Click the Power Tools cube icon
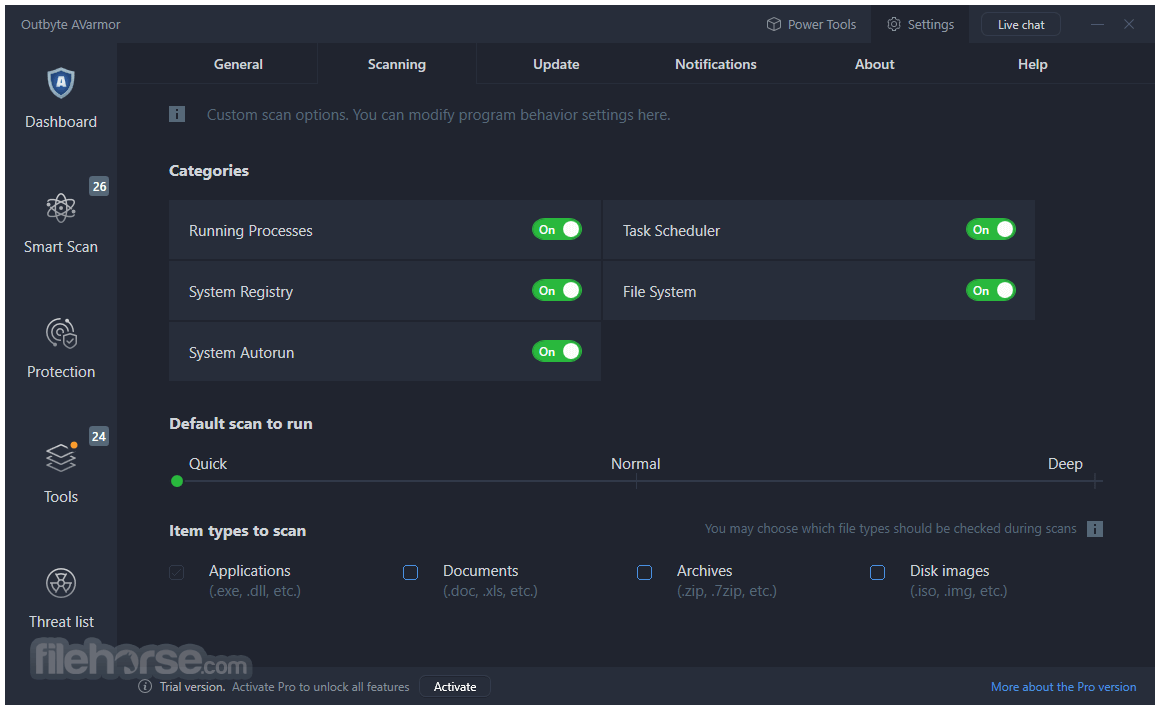This screenshot has width=1160, height=710. coord(774,24)
